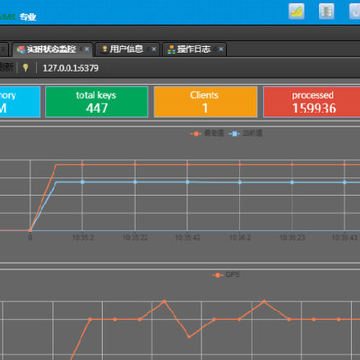Viewport: 360px width, 360px height.
Task: Click the small reload dot on 用户信息 tab
Action: coord(148,49)
